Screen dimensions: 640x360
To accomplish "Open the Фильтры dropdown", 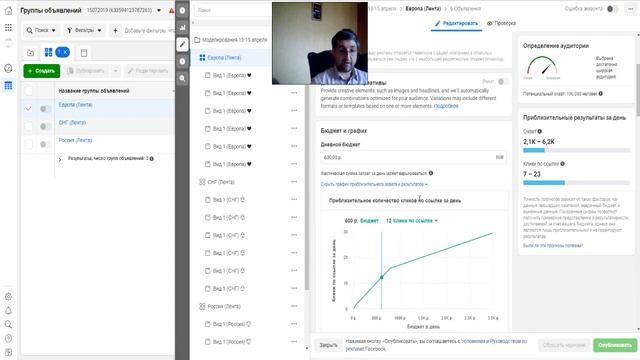I will coord(84,30).
